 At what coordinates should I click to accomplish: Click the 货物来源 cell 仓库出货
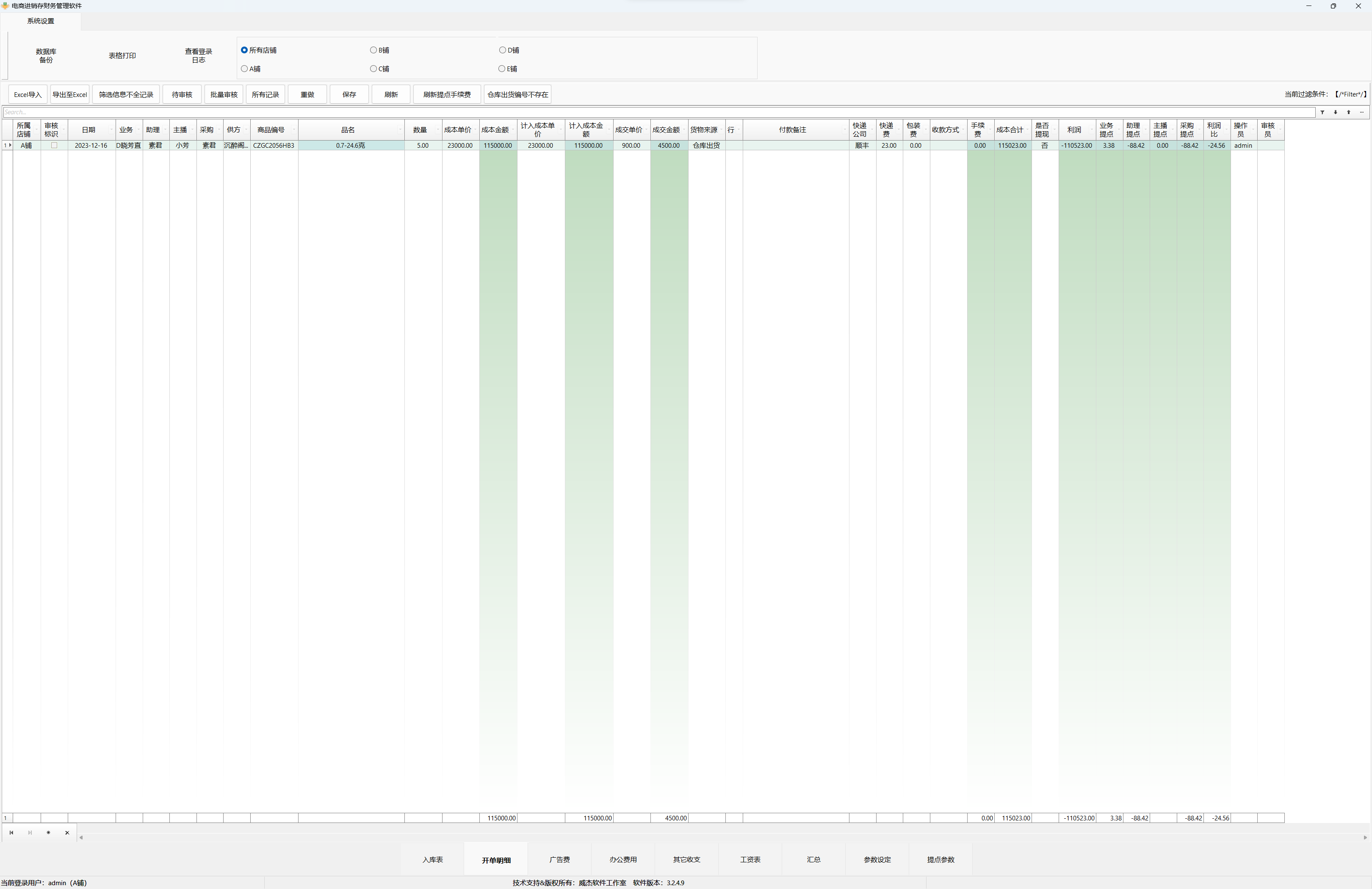[x=706, y=146]
